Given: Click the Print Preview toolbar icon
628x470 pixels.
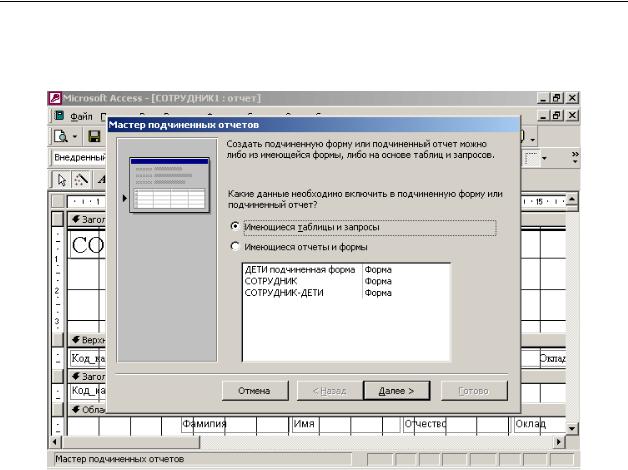Looking at the screenshot, I should [x=61, y=137].
